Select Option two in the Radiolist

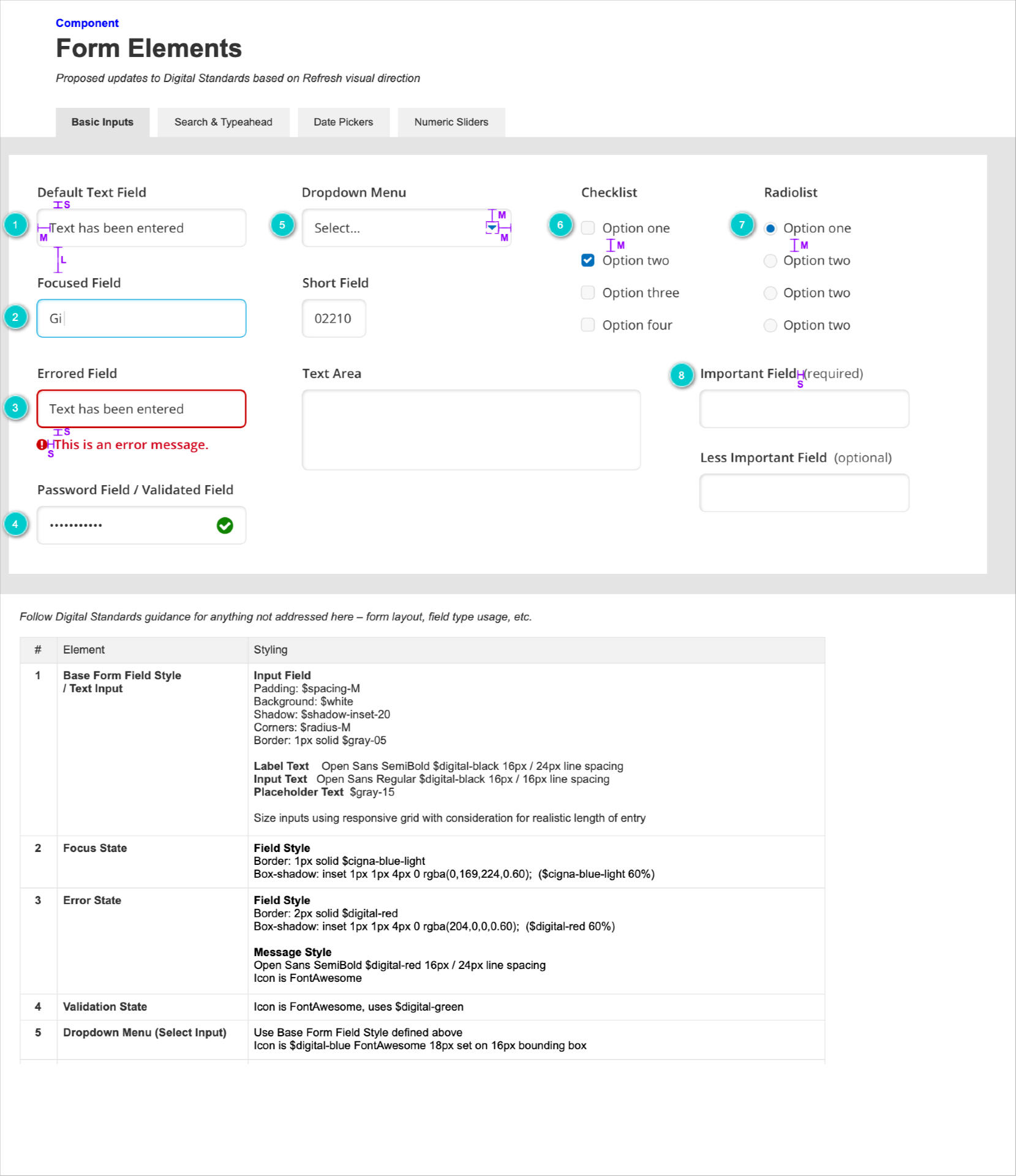[x=770, y=260]
